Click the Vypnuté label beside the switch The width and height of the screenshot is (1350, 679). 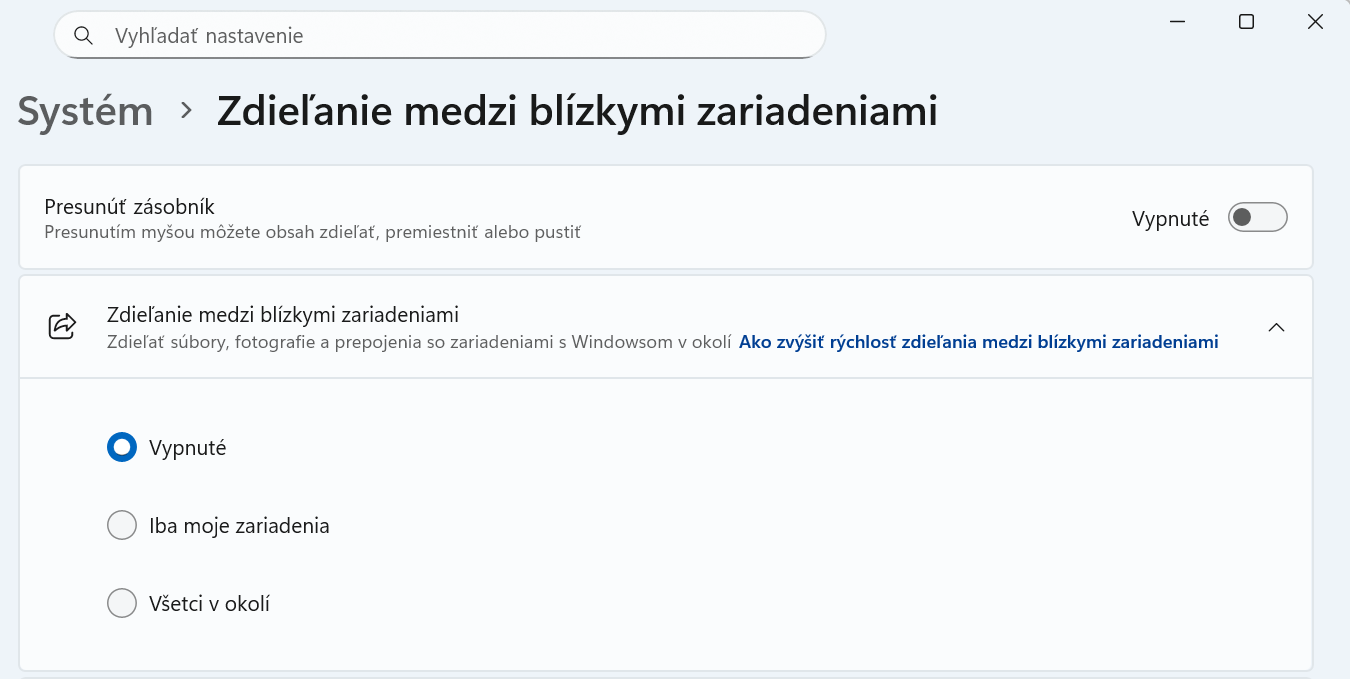click(1170, 218)
